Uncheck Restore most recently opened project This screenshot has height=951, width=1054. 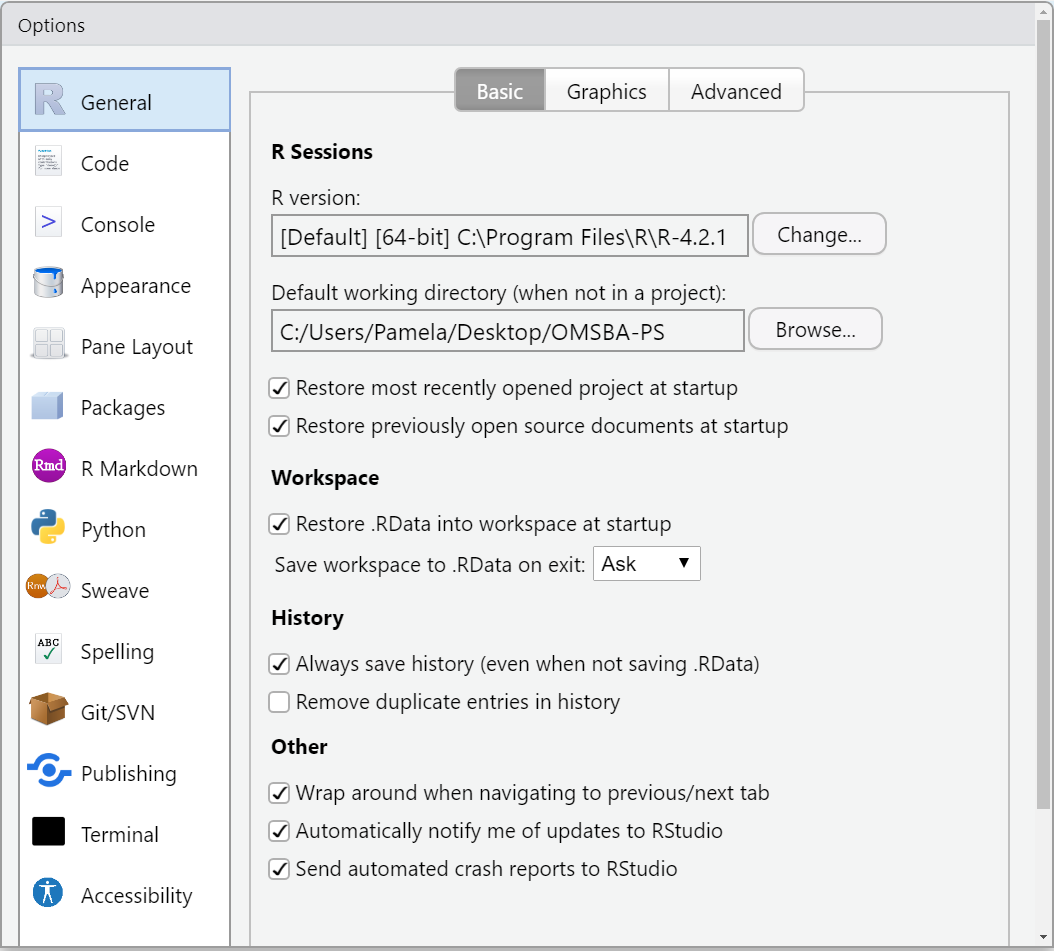point(279,388)
